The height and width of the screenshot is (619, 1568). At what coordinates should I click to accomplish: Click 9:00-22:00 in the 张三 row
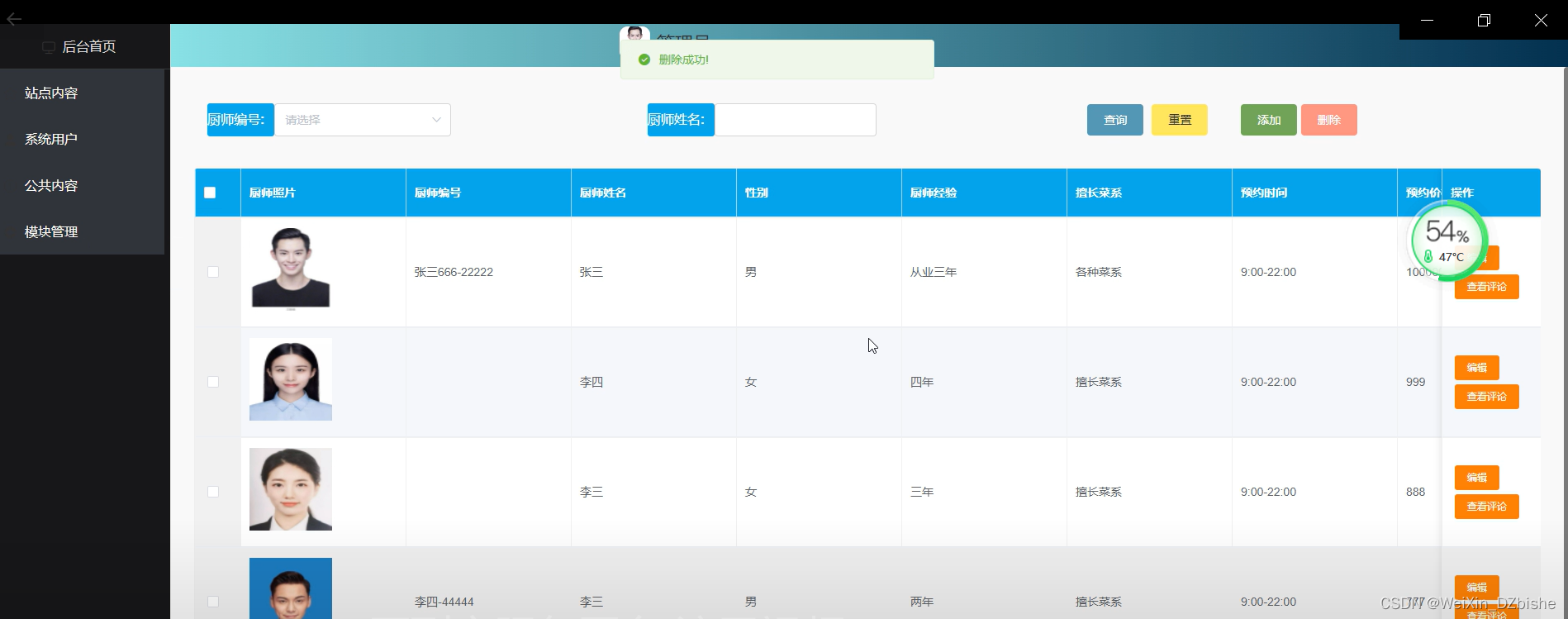click(x=1268, y=272)
